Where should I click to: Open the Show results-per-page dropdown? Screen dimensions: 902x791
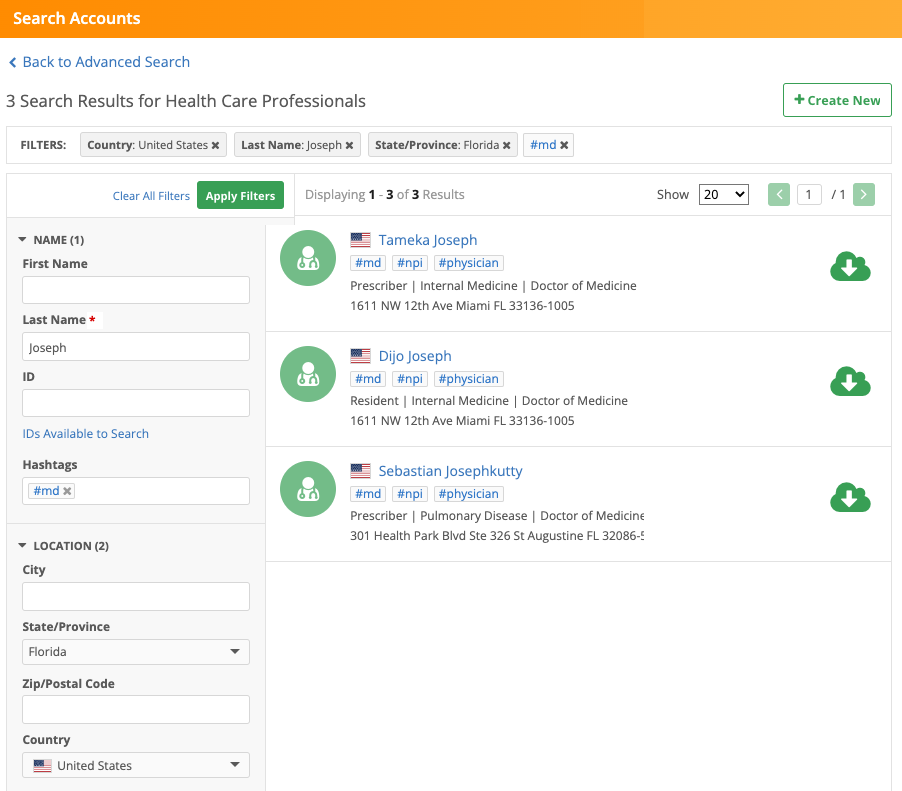click(724, 195)
